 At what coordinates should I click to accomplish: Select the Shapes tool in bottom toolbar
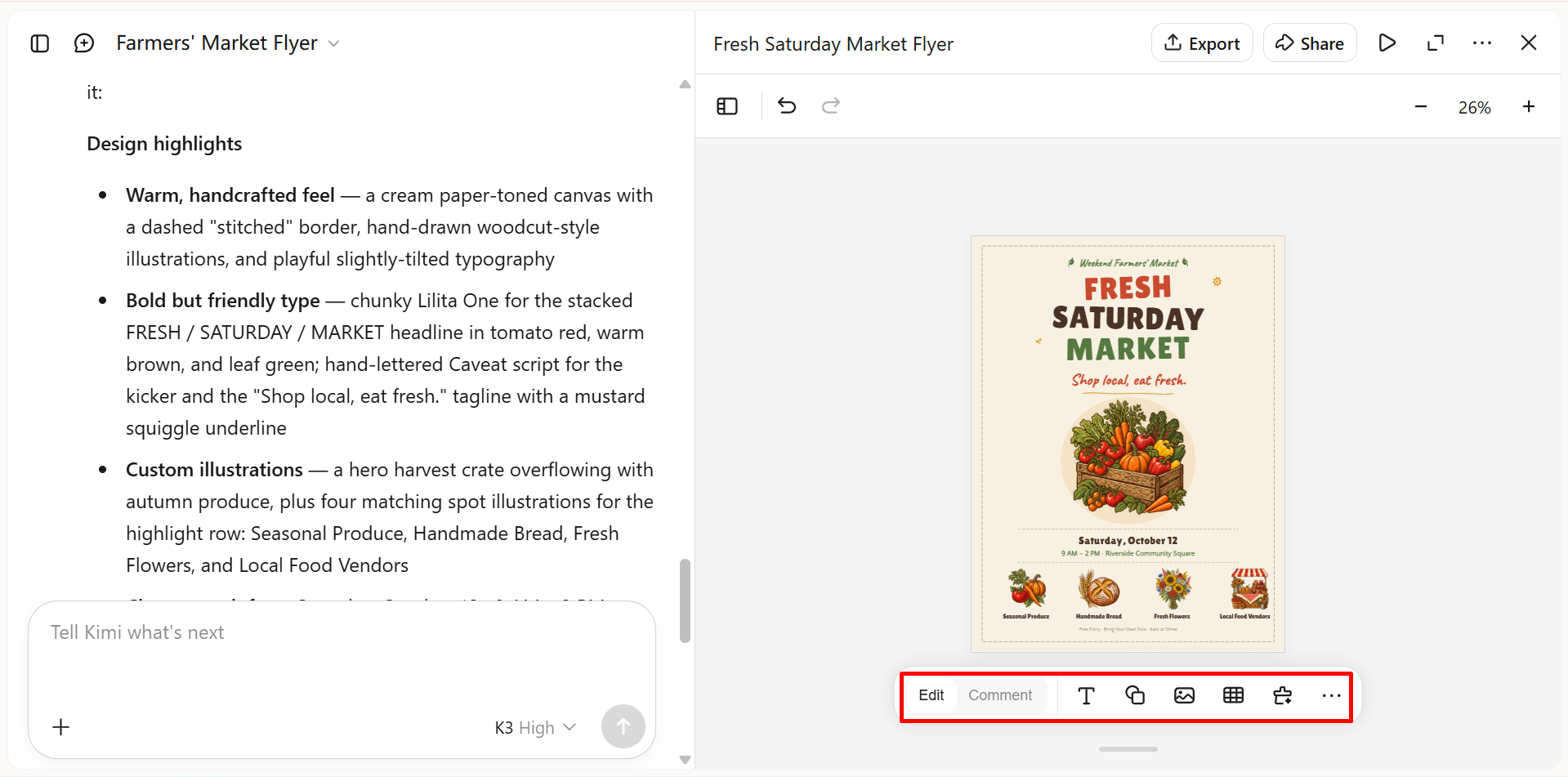pos(1135,695)
